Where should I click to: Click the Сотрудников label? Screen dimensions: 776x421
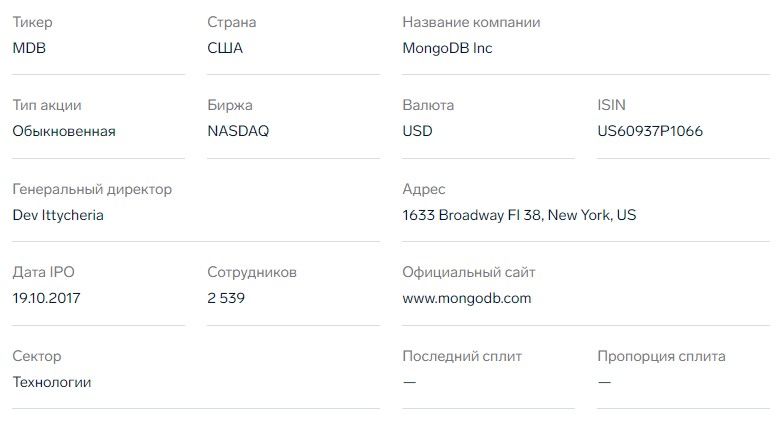pyautogui.click(x=252, y=272)
